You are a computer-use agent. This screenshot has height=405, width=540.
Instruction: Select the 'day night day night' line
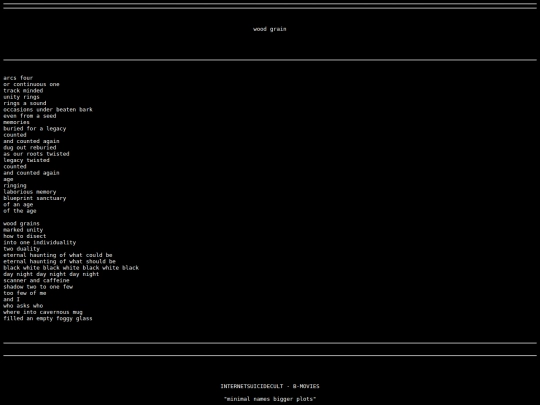click(x=51, y=274)
